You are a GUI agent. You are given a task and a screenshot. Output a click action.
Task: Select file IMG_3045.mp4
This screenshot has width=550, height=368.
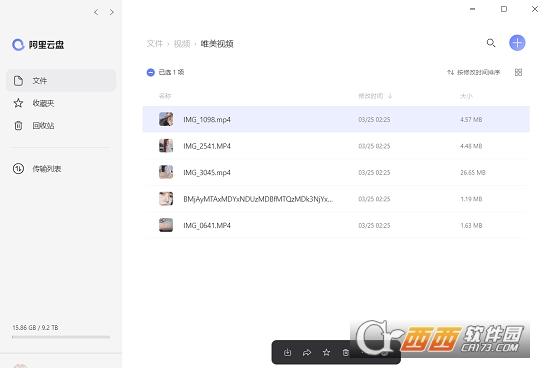point(336,172)
